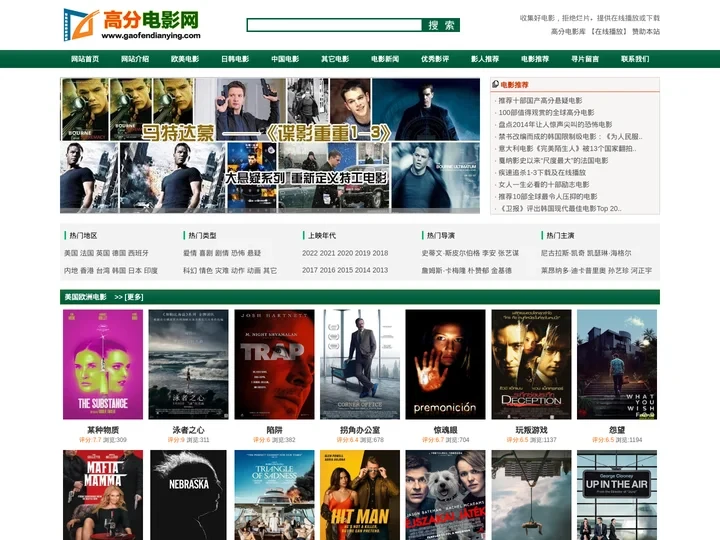Click the 某种物质 movie title link

[x=103, y=430]
